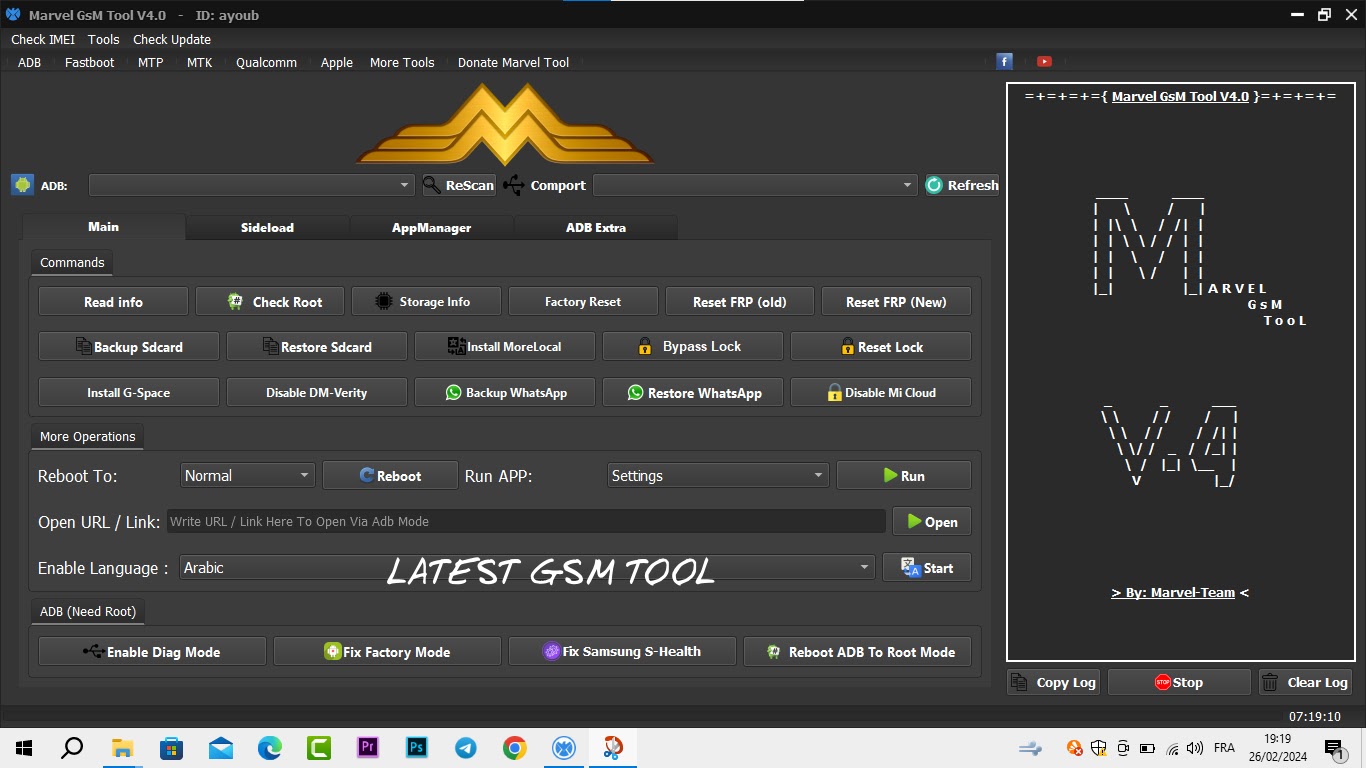Select the MTK section
This screenshot has width=1366, height=768.
tap(199, 62)
